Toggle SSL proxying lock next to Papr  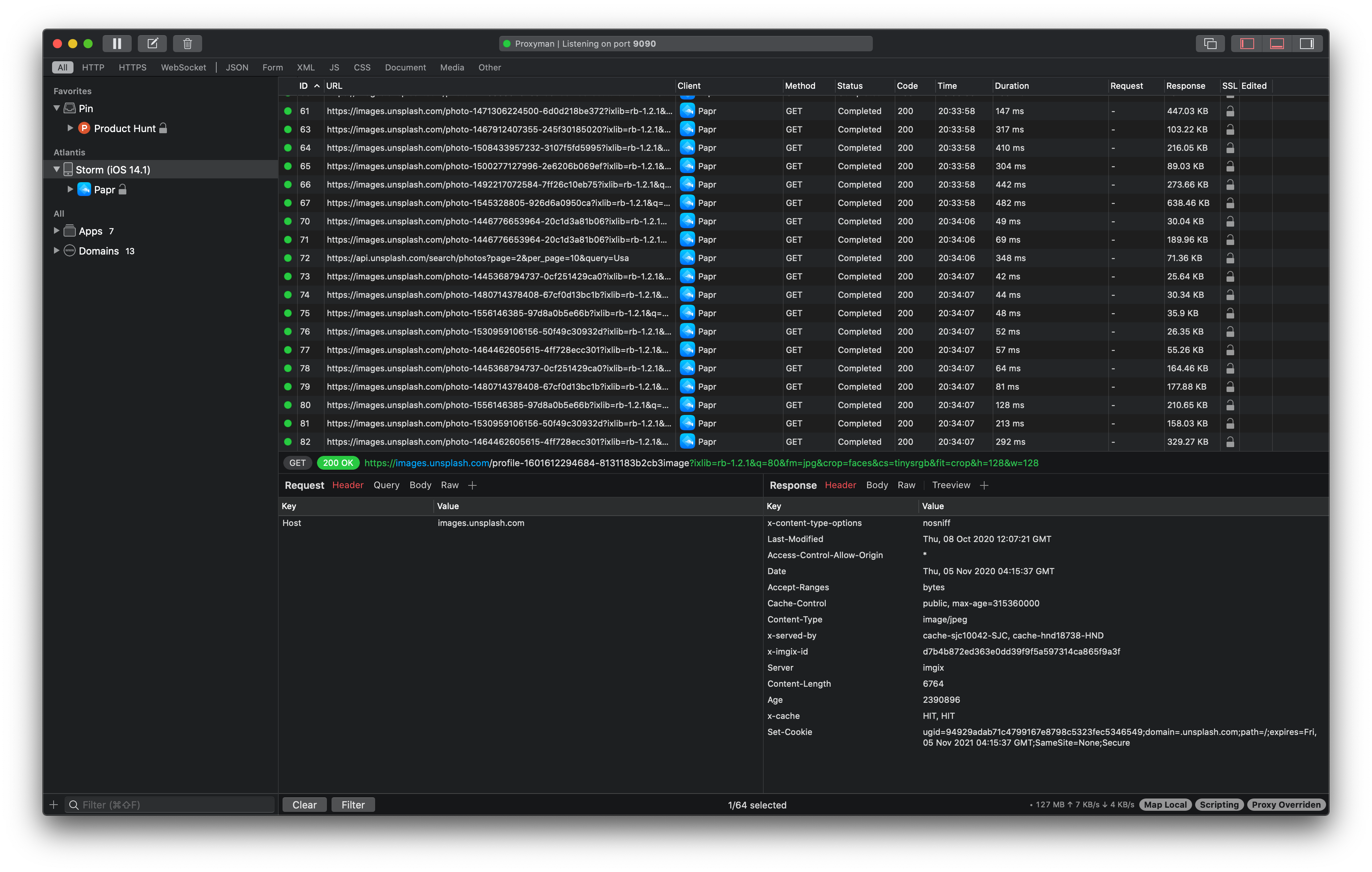122,189
